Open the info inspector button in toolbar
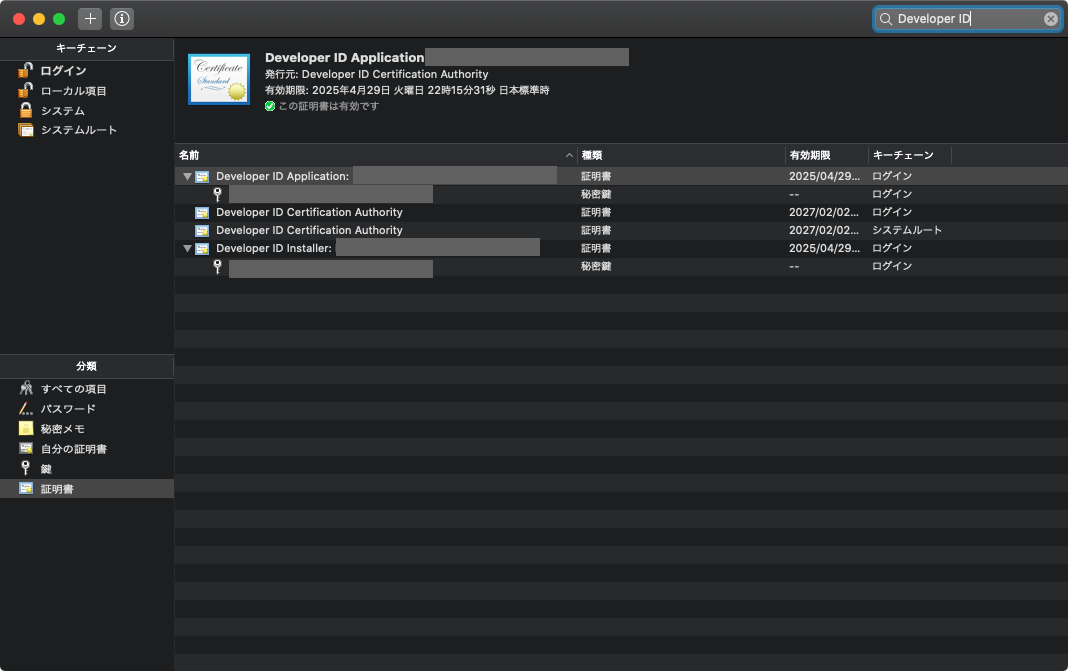Image resolution: width=1068 pixels, height=671 pixels. click(122, 19)
